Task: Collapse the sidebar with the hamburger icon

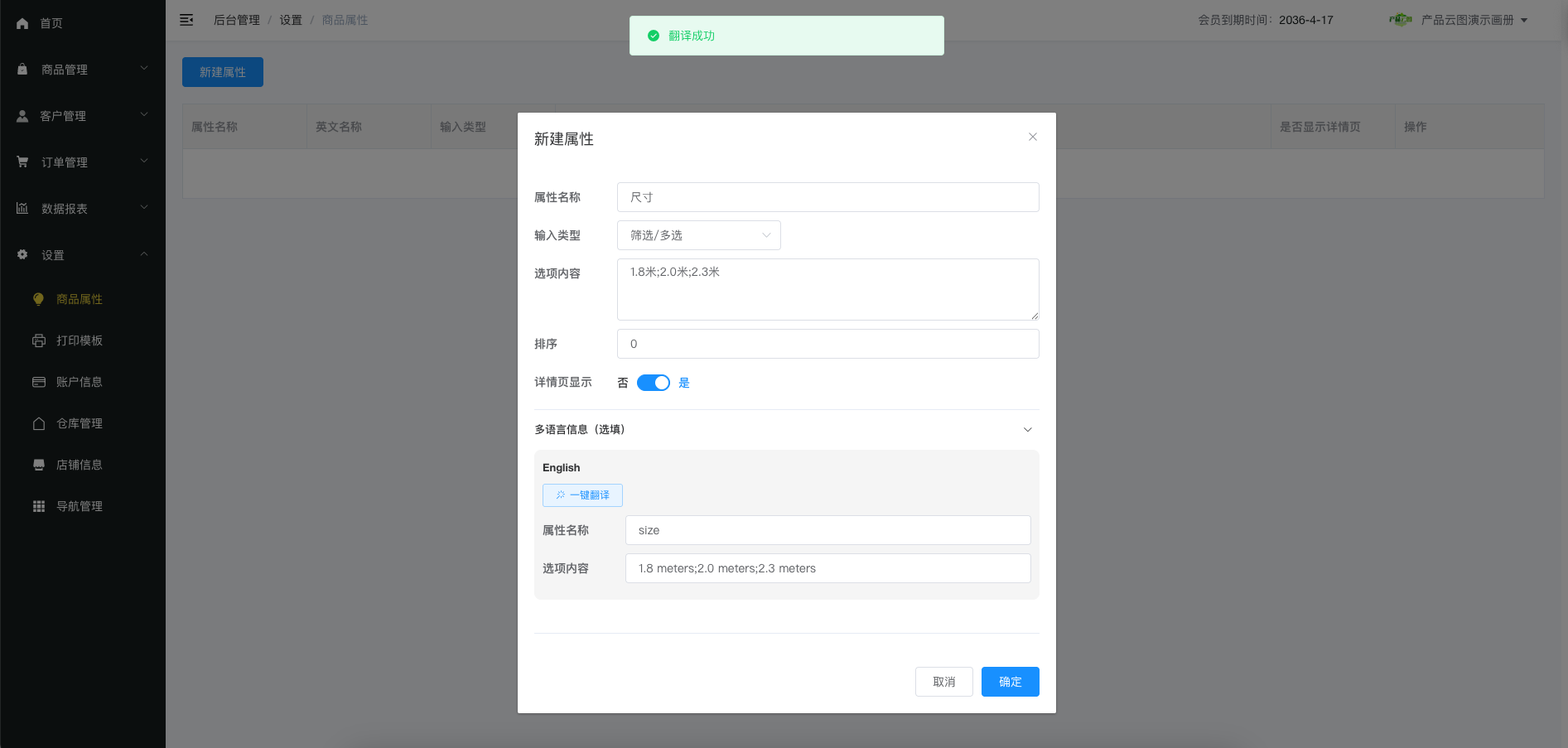Action: [x=186, y=20]
